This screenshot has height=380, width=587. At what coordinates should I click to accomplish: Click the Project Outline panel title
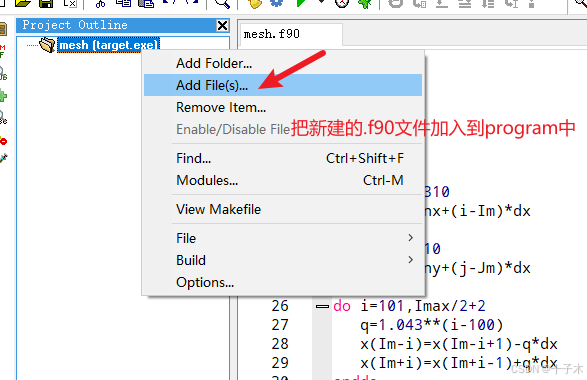(75, 25)
